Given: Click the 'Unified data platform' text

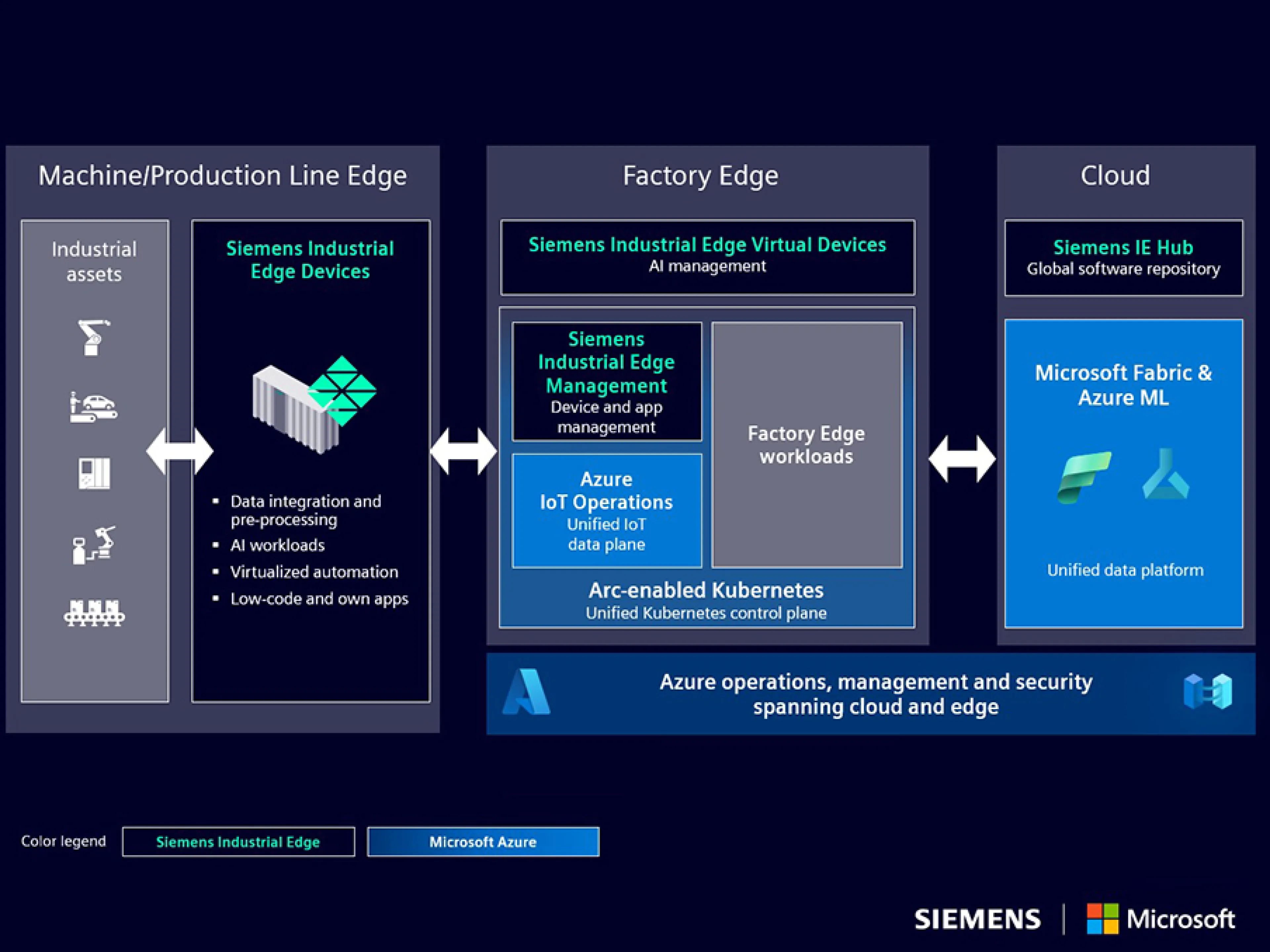Looking at the screenshot, I should click(x=1125, y=571).
